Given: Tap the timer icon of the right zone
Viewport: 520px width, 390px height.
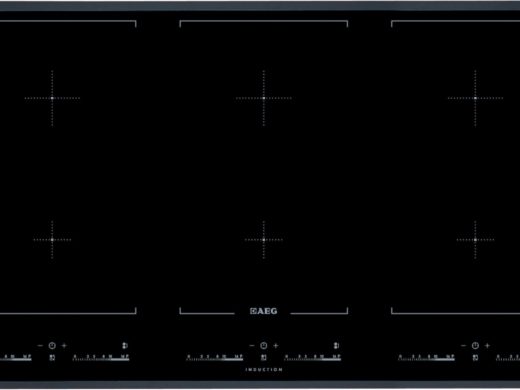Looking at the screenshot, I should pos(475,346).
